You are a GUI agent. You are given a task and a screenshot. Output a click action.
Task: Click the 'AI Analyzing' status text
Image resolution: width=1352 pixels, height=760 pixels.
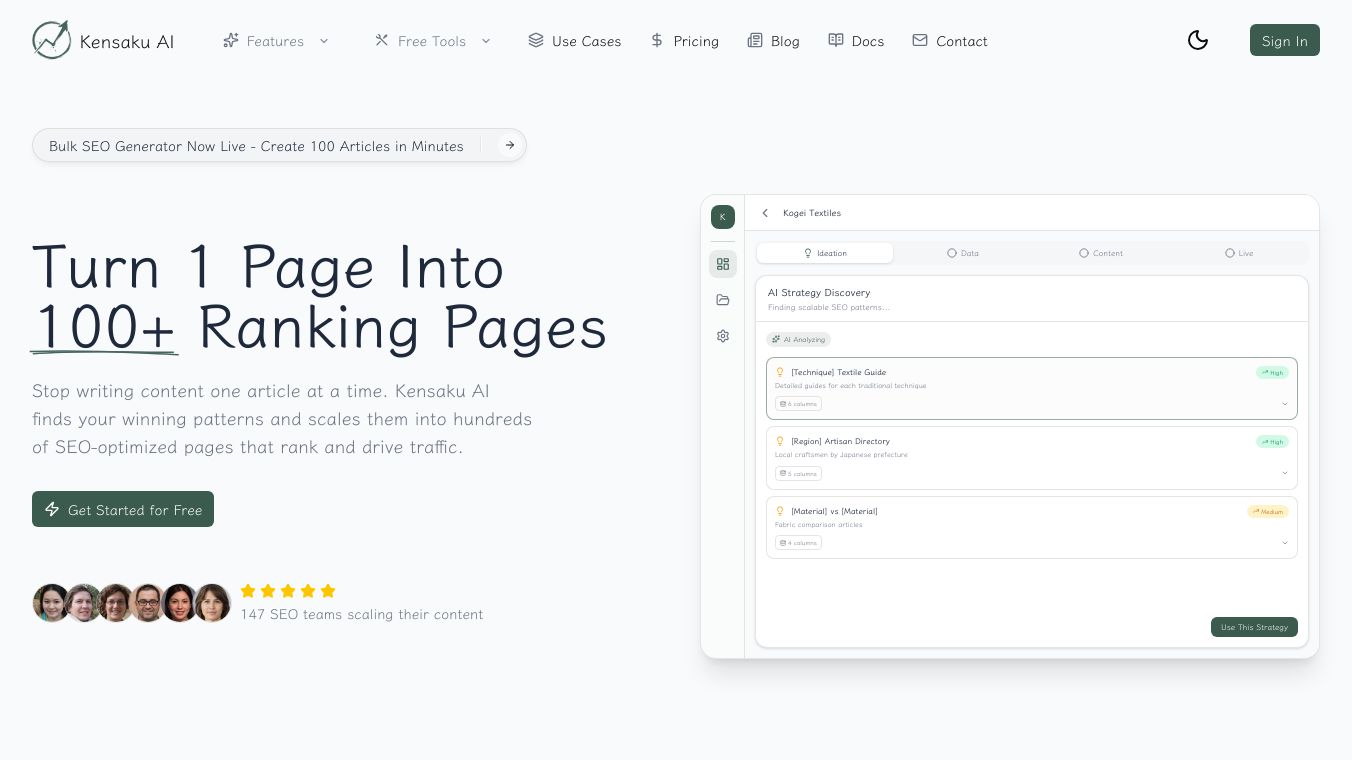804,340
